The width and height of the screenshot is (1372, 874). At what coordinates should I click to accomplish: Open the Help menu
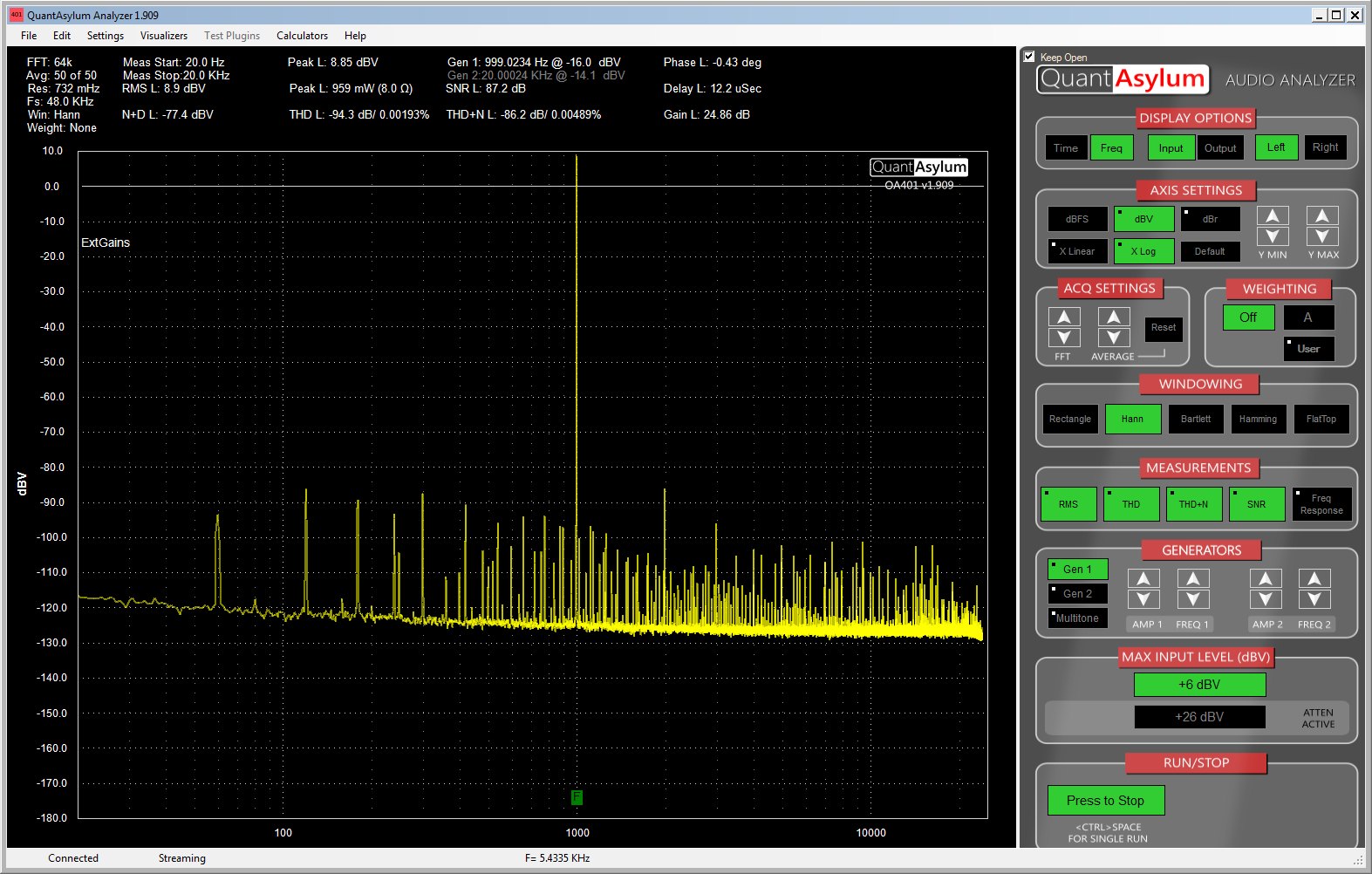355,36
